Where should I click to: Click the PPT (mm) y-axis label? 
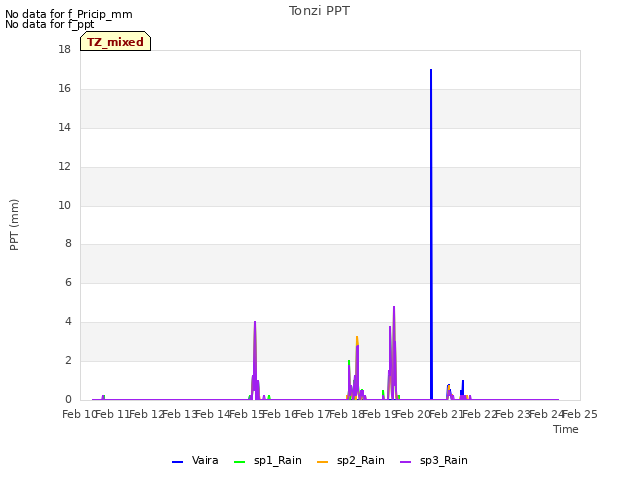tap(14, 225)
